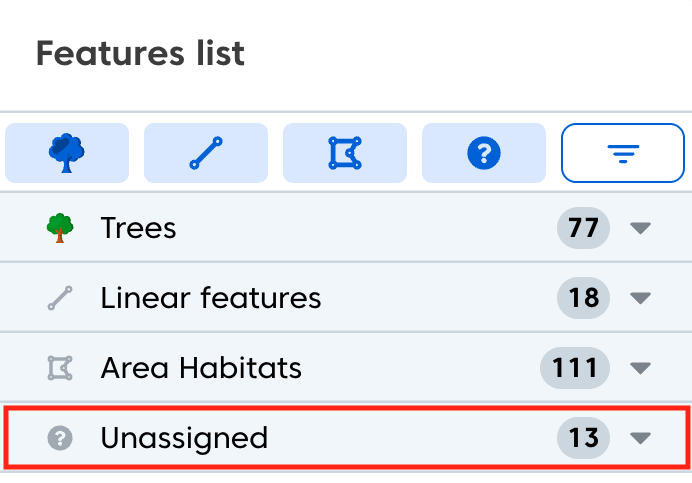Click the tree icon beside Trees

point(60,228)
